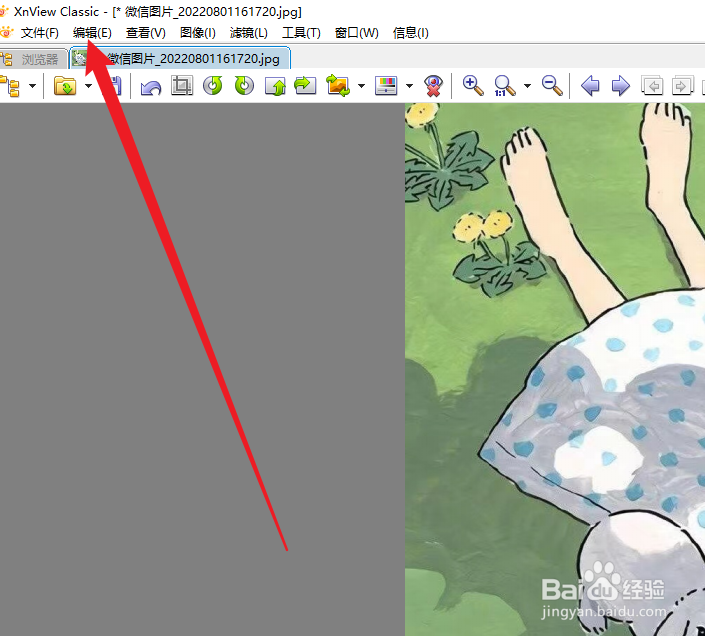Click the save floppy disk icon
705x636 pixels.
[x=115, y=85]
